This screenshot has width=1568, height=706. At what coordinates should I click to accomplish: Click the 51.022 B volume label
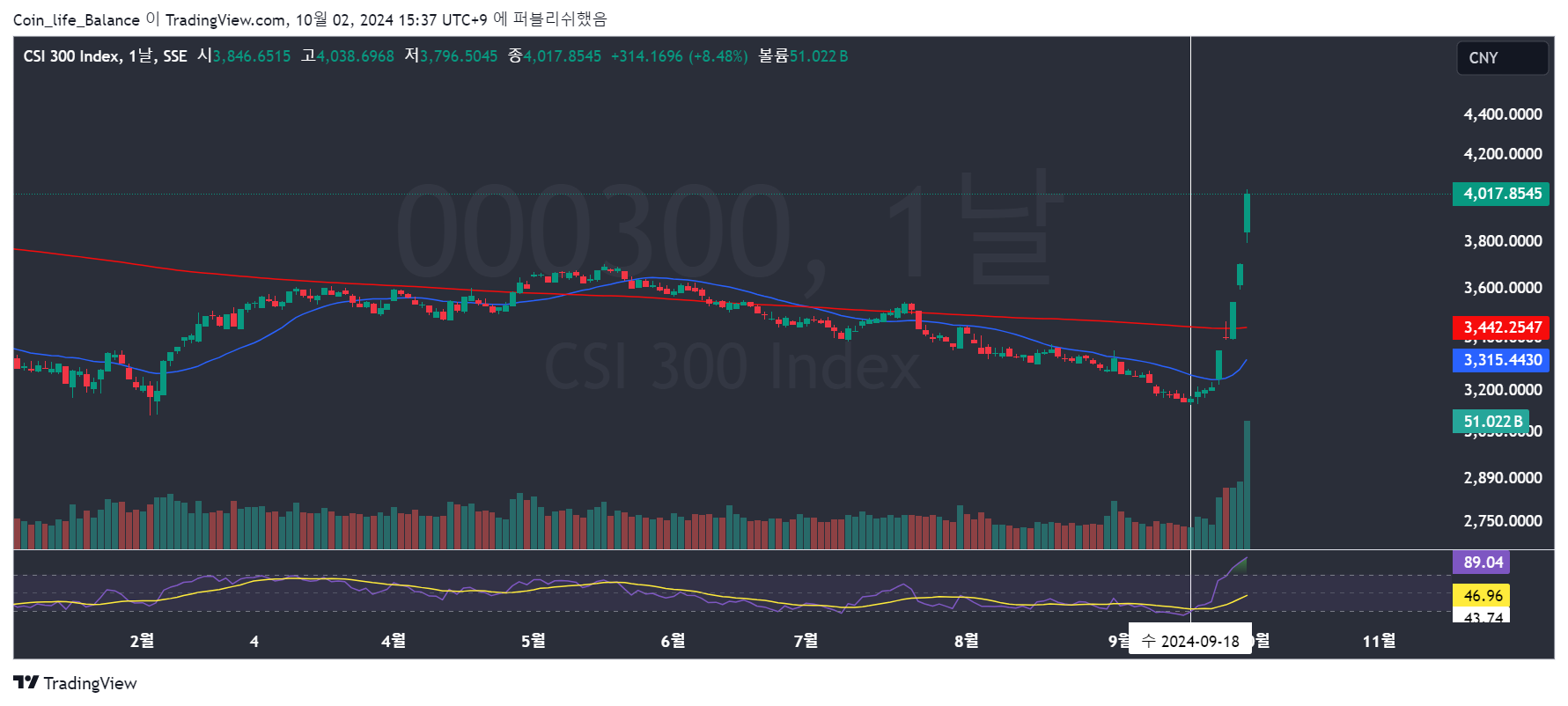[1491, 422]
